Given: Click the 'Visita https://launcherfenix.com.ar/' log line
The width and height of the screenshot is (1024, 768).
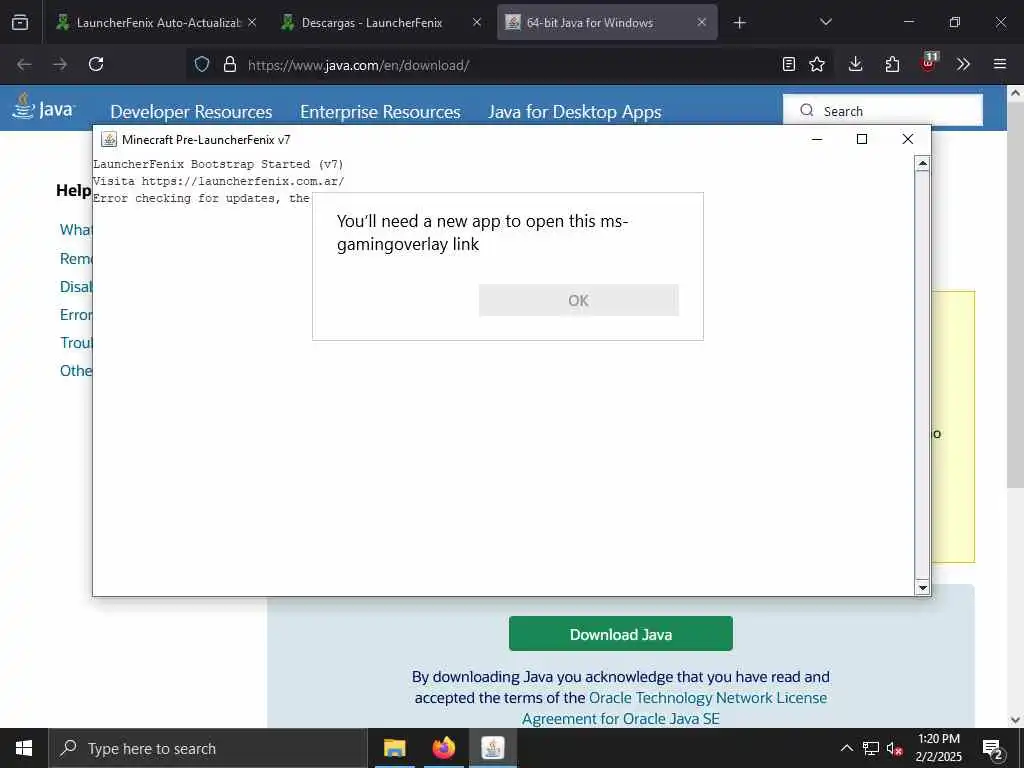Looking at the screenshot, I should 218,181.
